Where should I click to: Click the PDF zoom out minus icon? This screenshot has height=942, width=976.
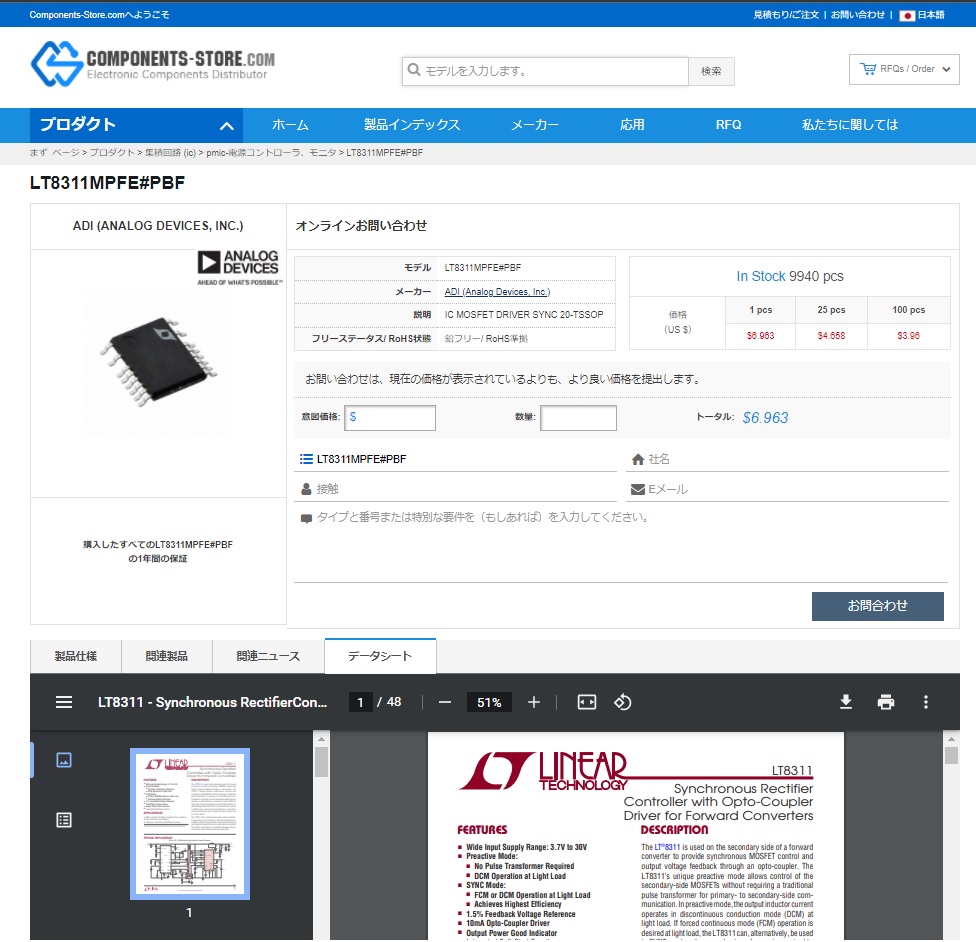pyautogui.click(x=445, y=702)
